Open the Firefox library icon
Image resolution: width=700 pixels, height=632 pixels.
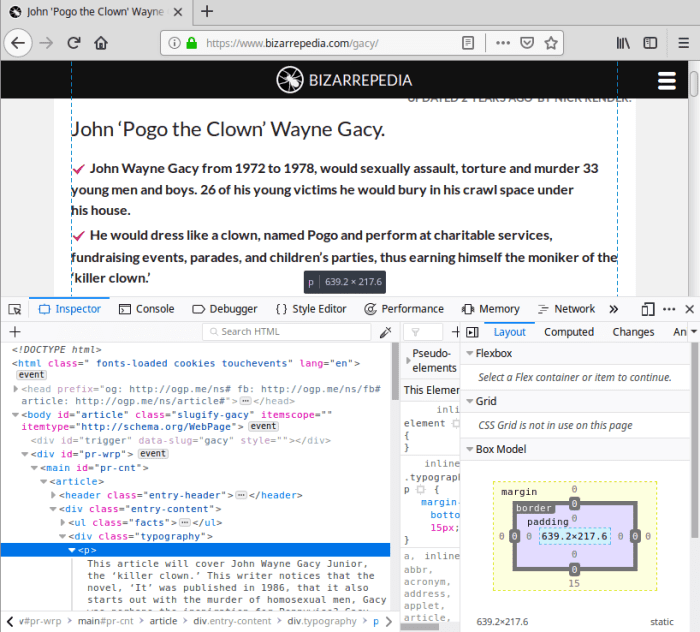pyautogui.click(x=623, y=43)
